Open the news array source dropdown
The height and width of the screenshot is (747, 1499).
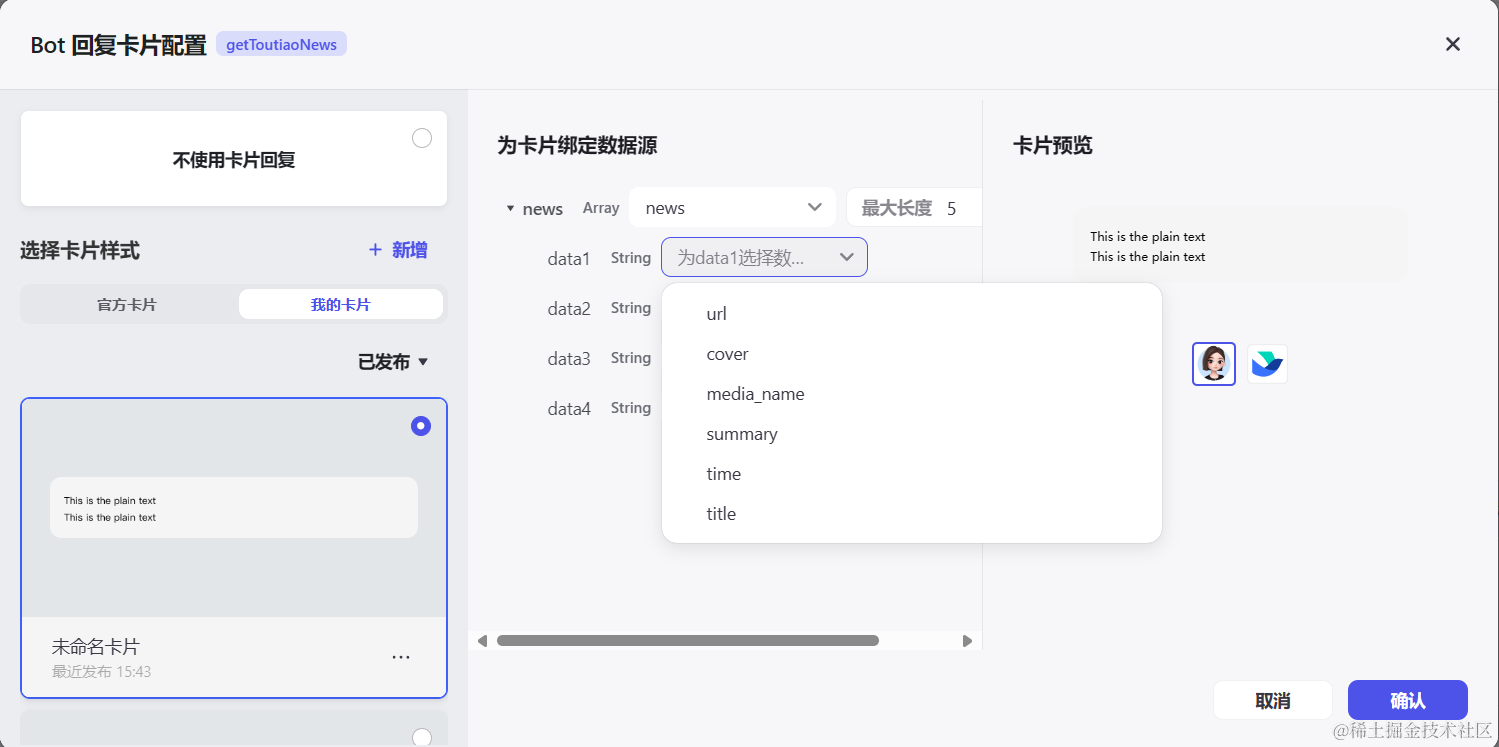pos(732,208)
